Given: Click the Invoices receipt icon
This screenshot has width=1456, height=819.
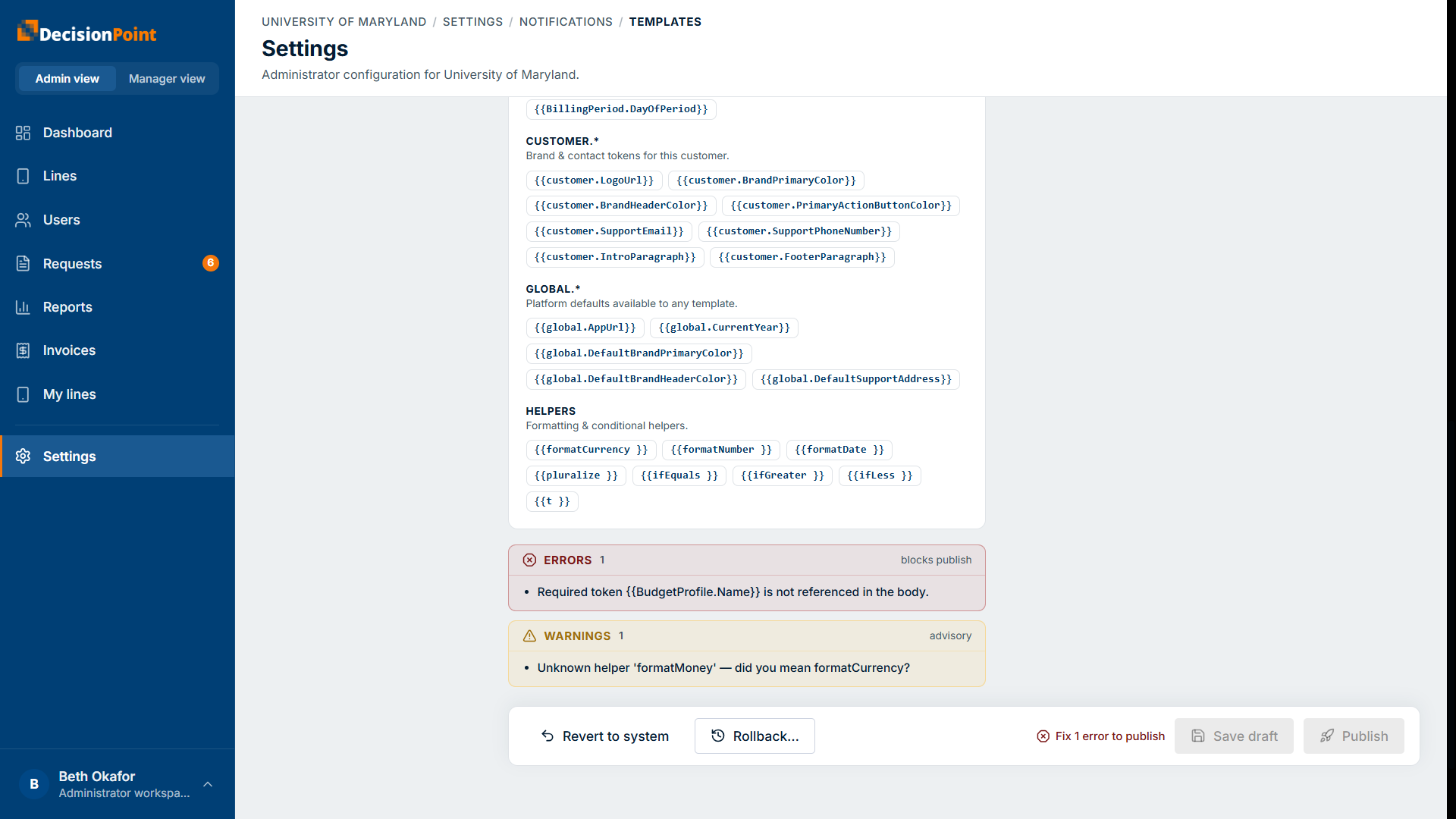Looking at the screenshot, I should point(23,350).
